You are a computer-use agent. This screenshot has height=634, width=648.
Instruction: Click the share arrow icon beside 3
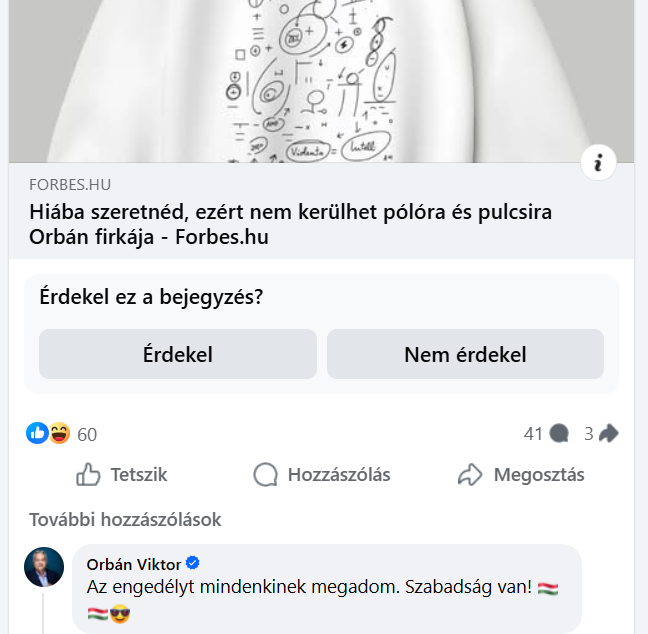tap(609, 434)
